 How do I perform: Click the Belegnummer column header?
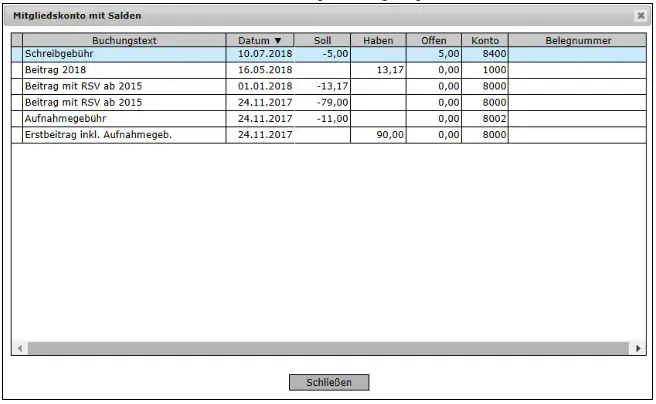(578, 40)
